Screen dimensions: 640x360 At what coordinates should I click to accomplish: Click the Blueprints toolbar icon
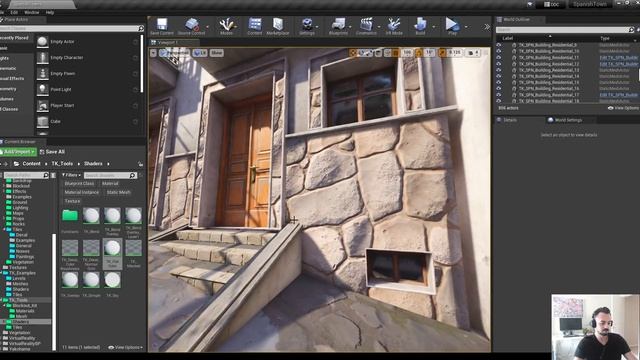click(338, 26)
